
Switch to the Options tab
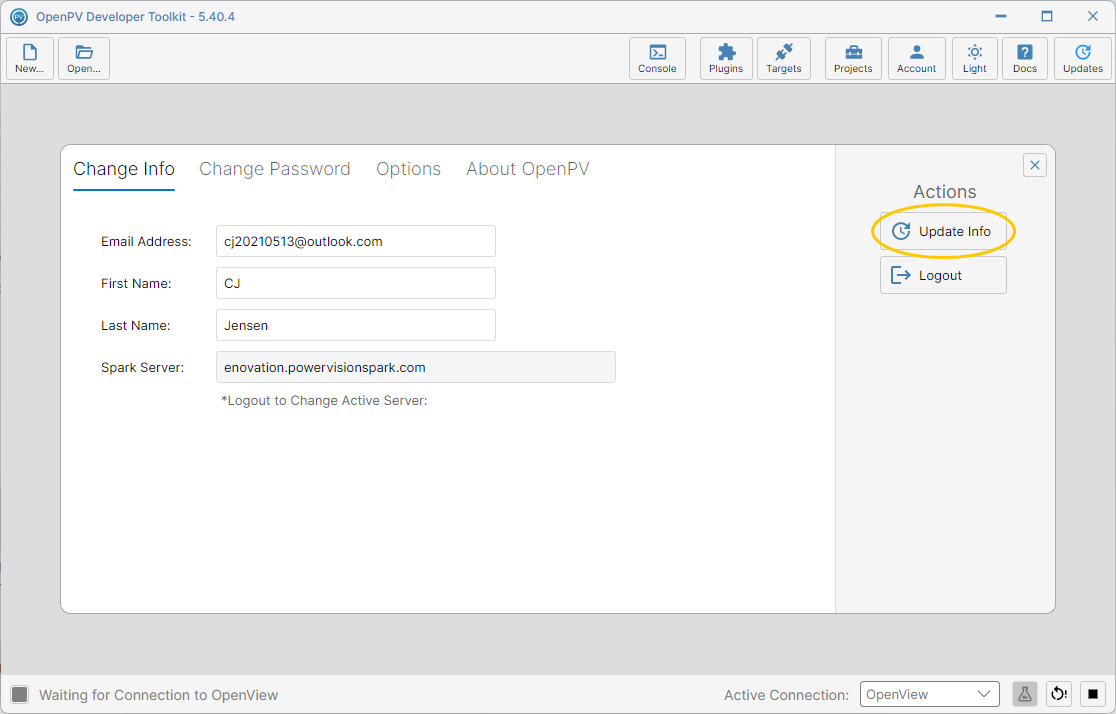409,169
